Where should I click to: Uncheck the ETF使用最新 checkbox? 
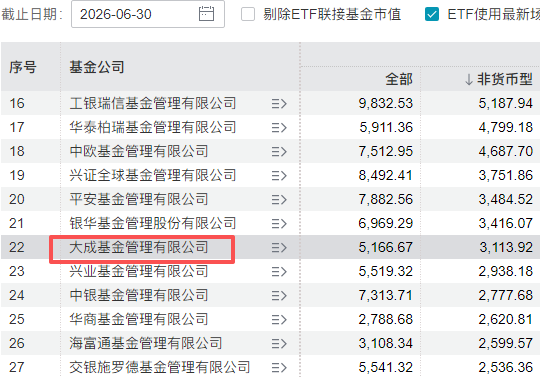[432, 14]
